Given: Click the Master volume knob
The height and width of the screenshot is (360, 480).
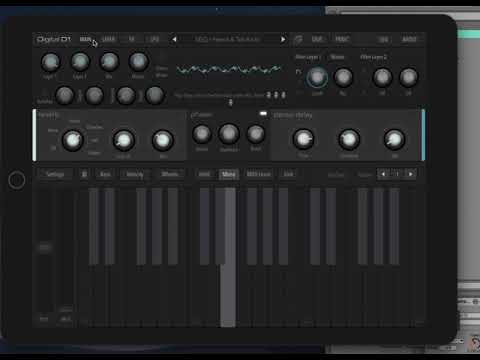Looking at the screenshot, I should (138, 62).
